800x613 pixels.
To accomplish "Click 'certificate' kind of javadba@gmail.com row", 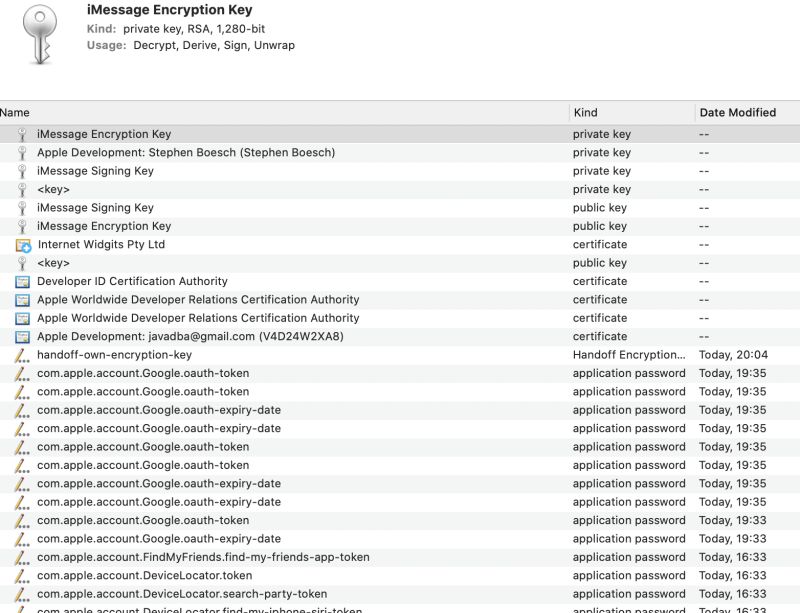I will (599, 336).
